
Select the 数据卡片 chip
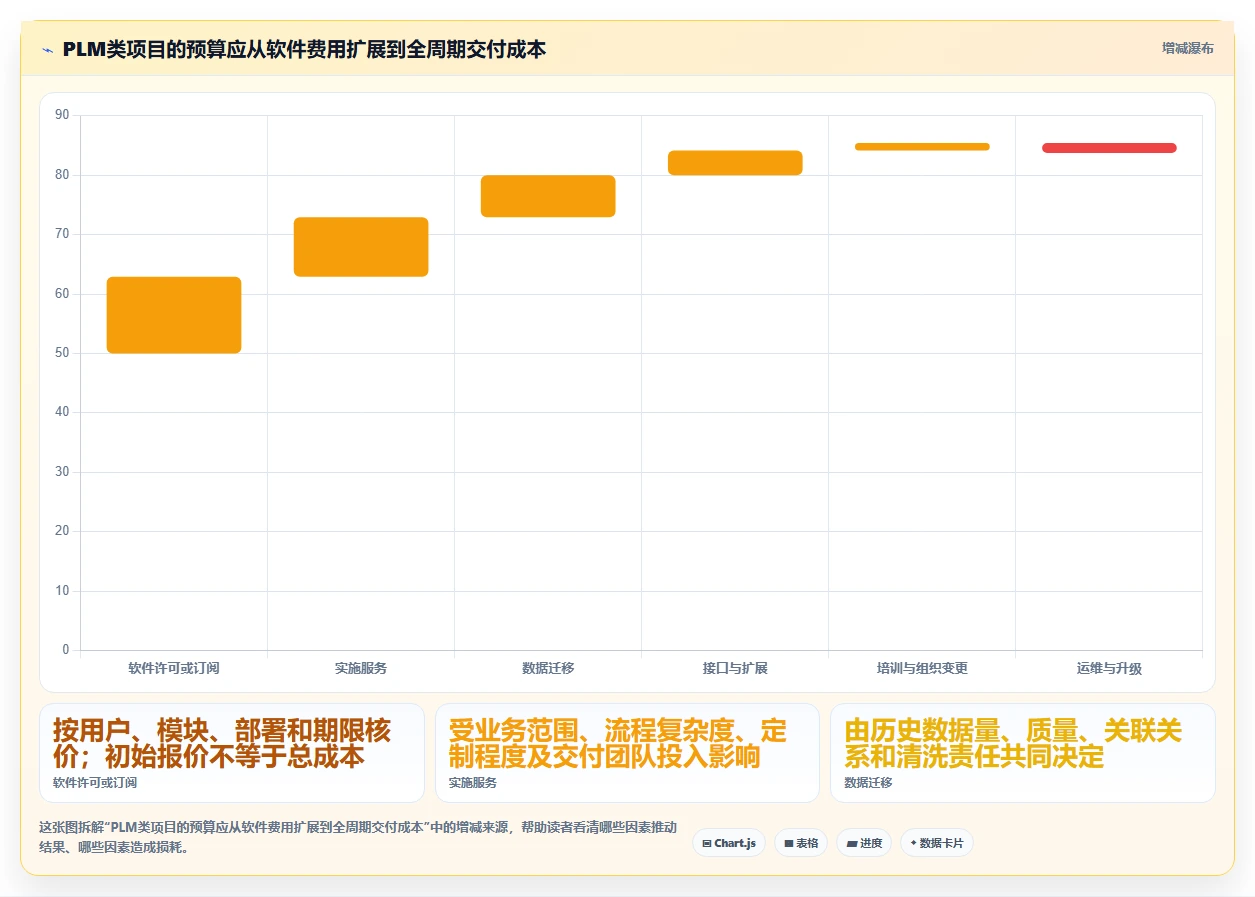[937, 843]
